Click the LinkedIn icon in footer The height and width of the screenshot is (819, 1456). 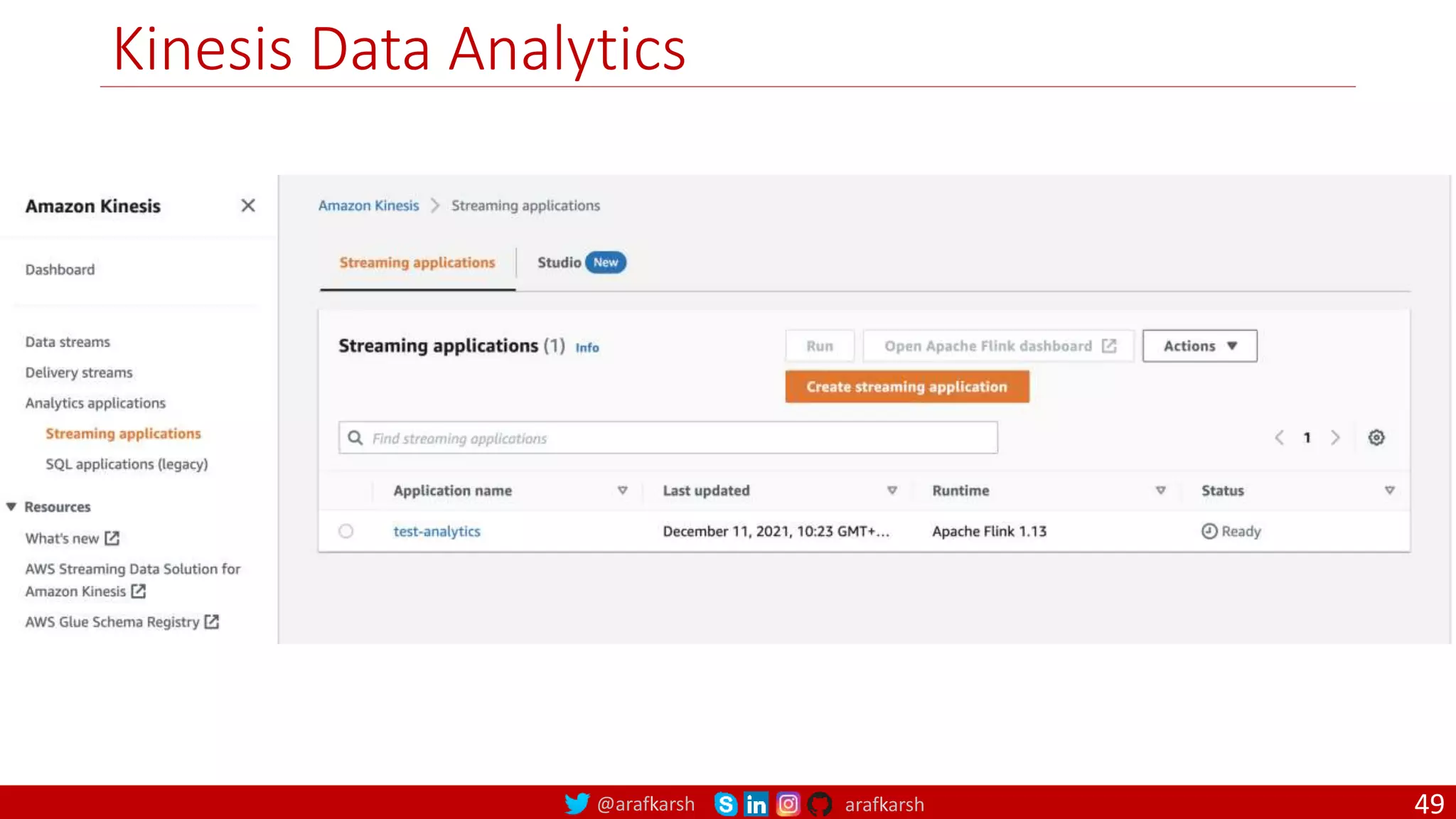[756, 804]
